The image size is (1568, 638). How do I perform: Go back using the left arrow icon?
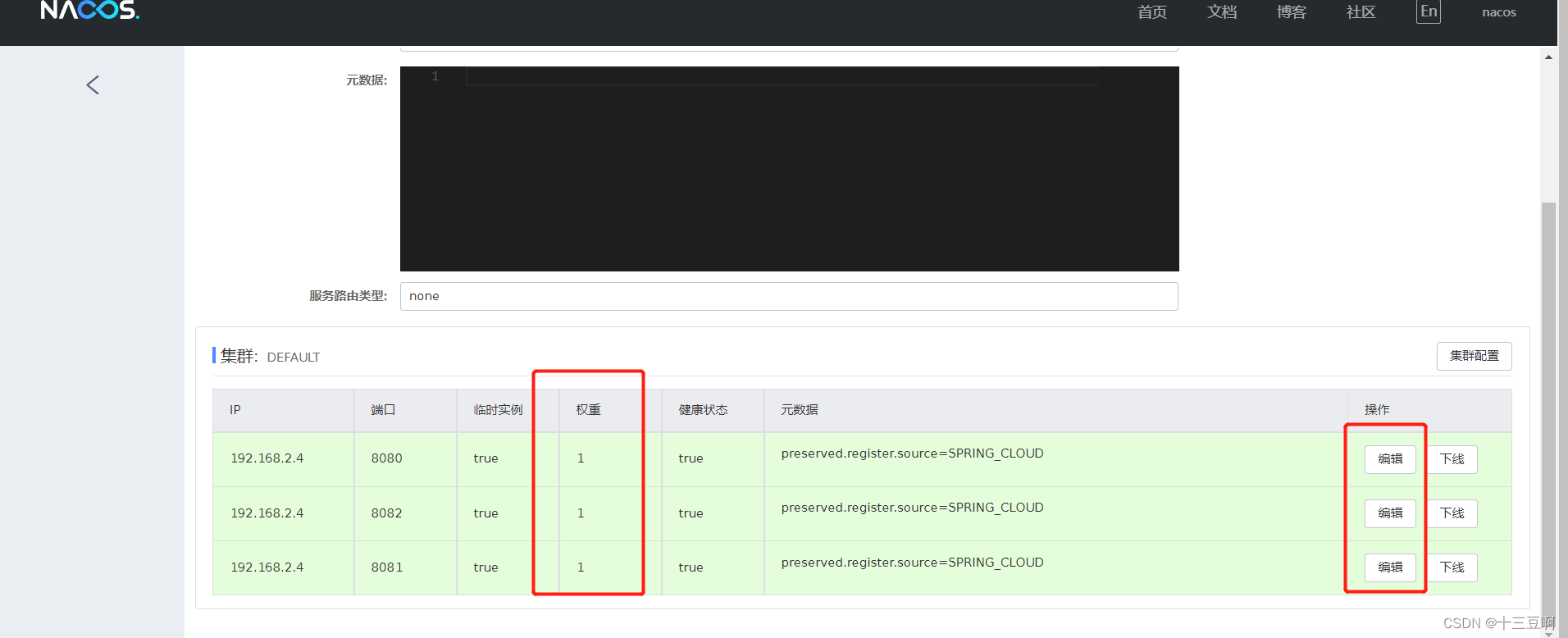[x=93, y=85]
